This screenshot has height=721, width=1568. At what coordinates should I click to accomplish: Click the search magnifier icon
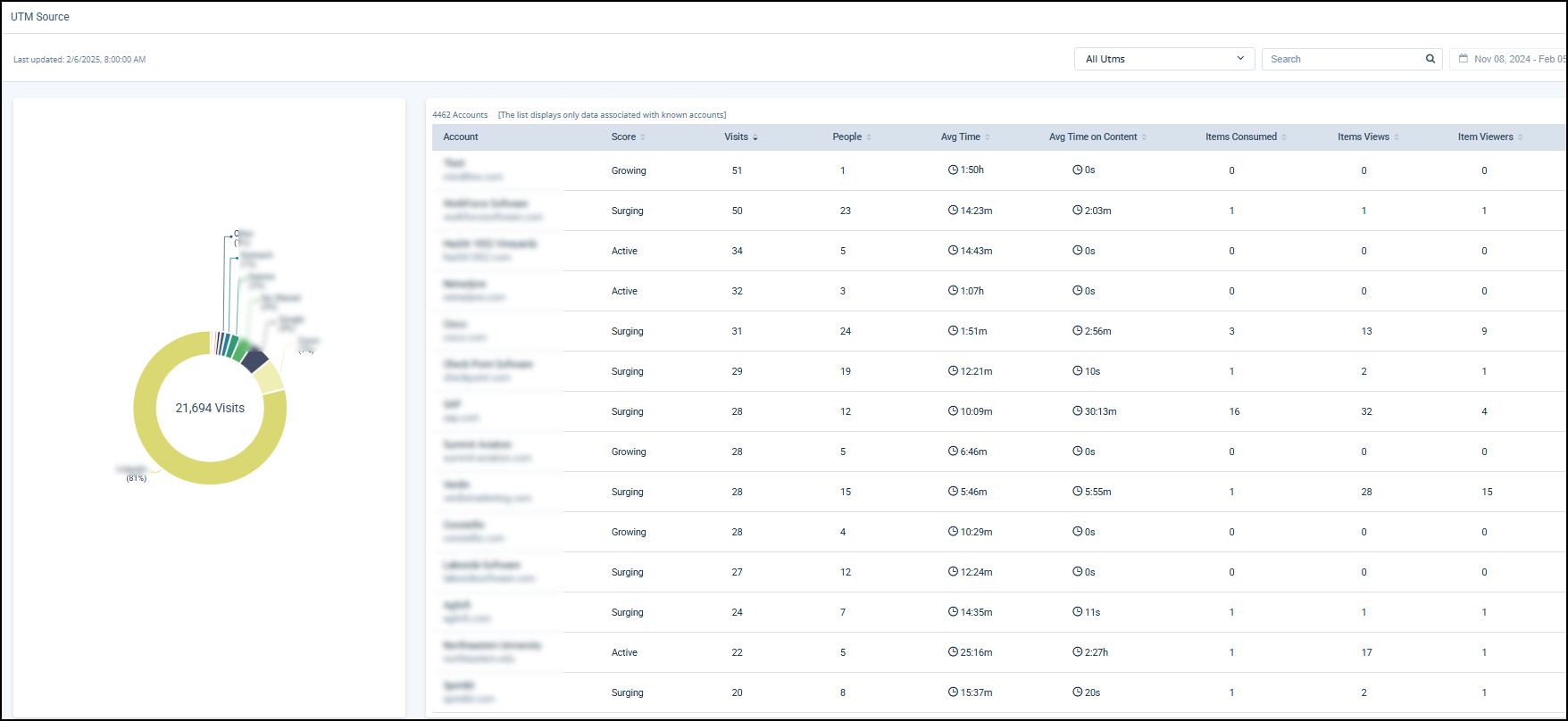coord(1430,59)
